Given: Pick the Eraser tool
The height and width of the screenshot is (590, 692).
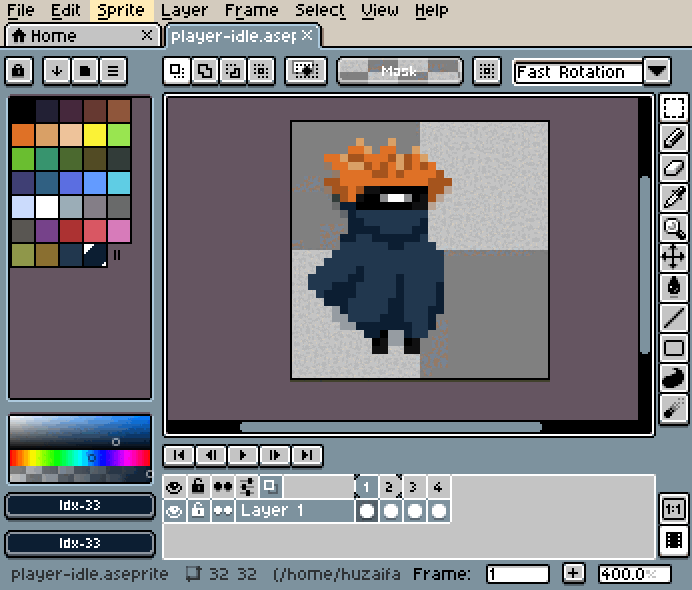Looking at the screenshot, I should pos(674,168).
